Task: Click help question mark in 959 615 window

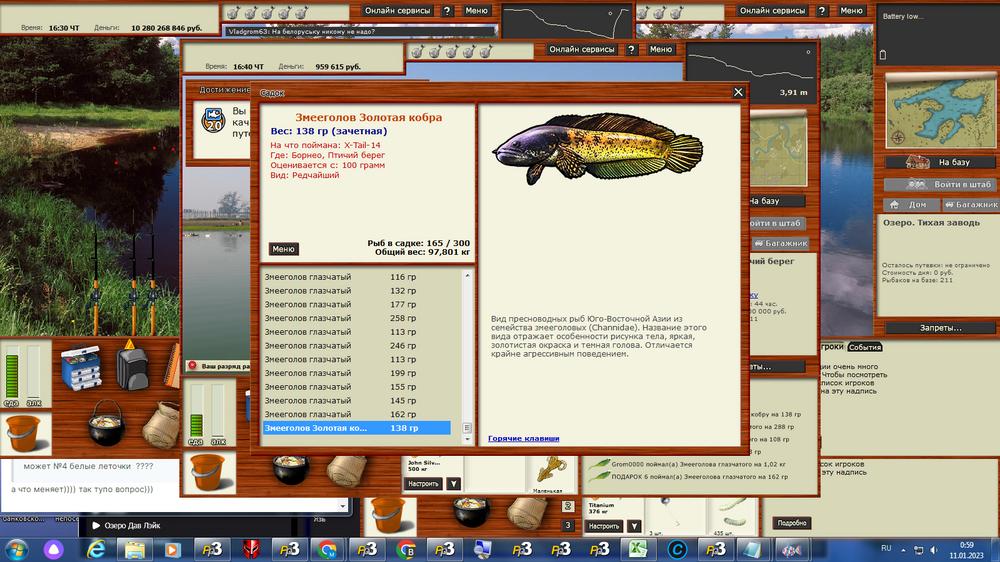Action: click(x=631, y=49)
